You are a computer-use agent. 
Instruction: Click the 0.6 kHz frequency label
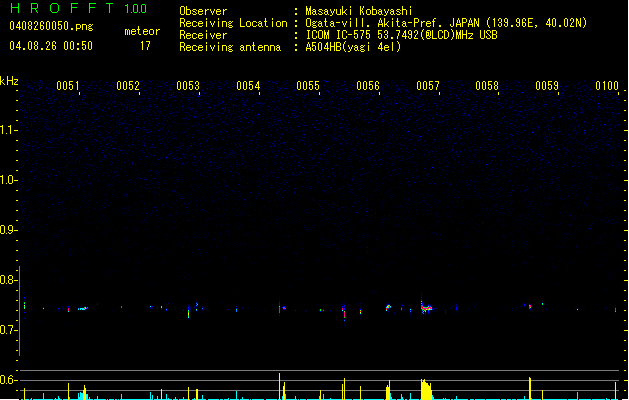9,380
